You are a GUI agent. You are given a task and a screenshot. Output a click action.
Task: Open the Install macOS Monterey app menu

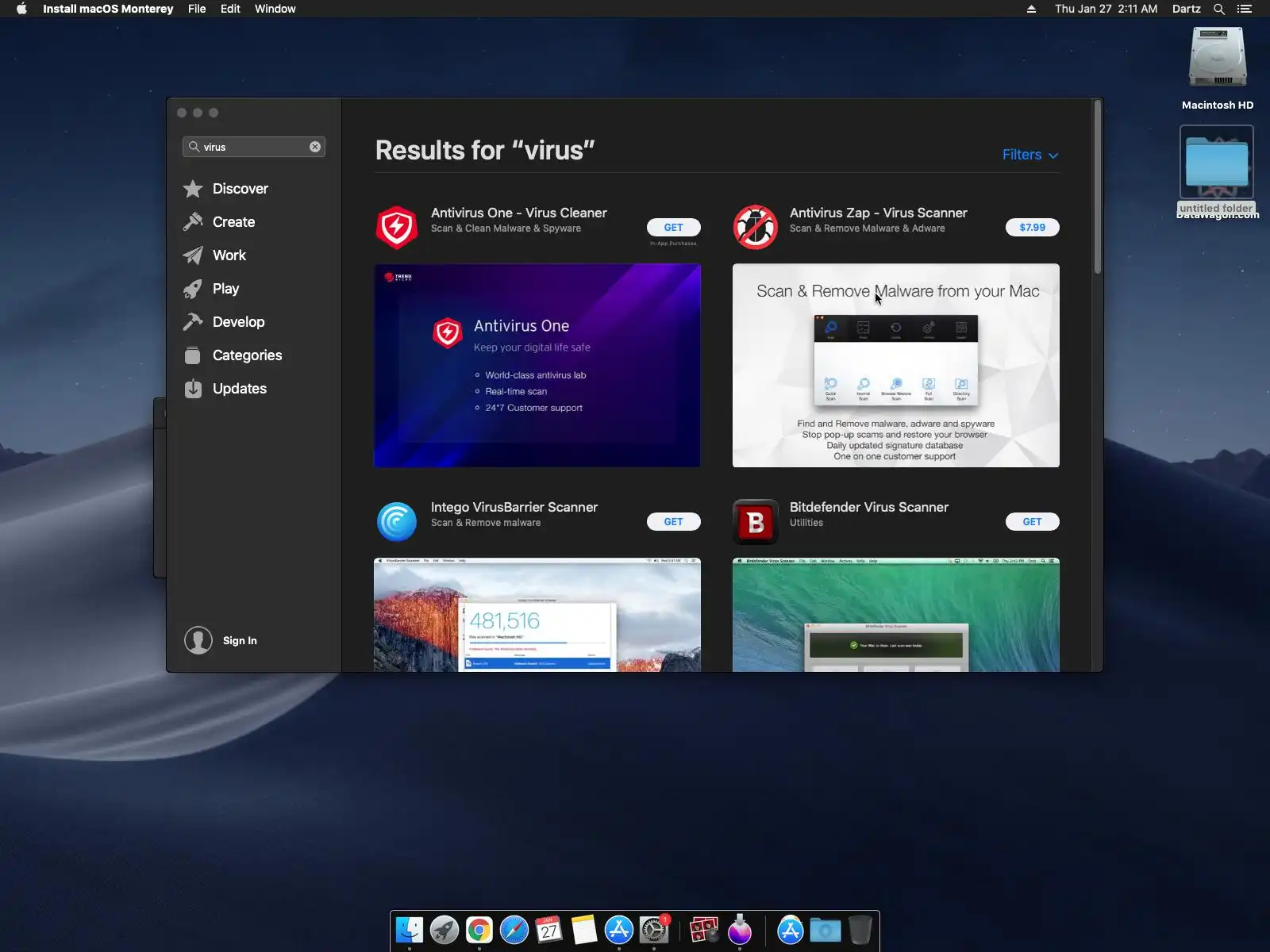(108, 9)
